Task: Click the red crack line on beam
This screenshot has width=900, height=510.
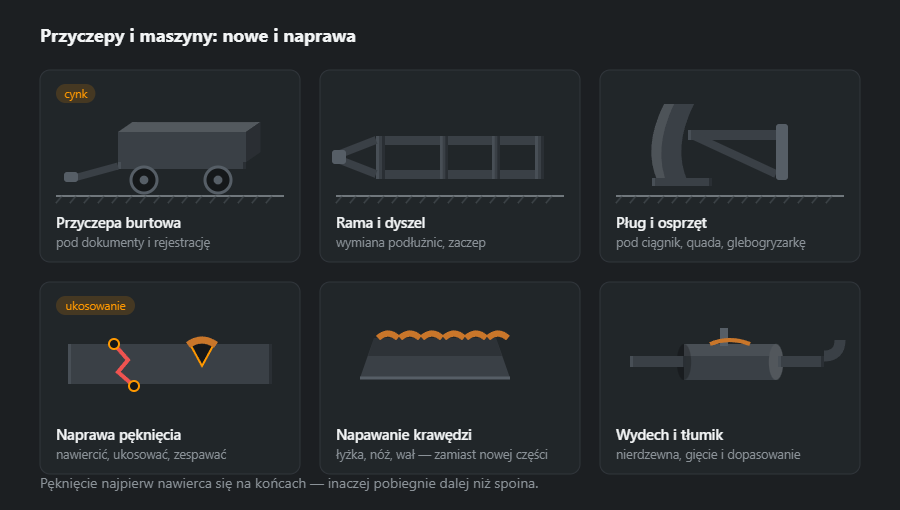Action: click(x=124, y=365)
